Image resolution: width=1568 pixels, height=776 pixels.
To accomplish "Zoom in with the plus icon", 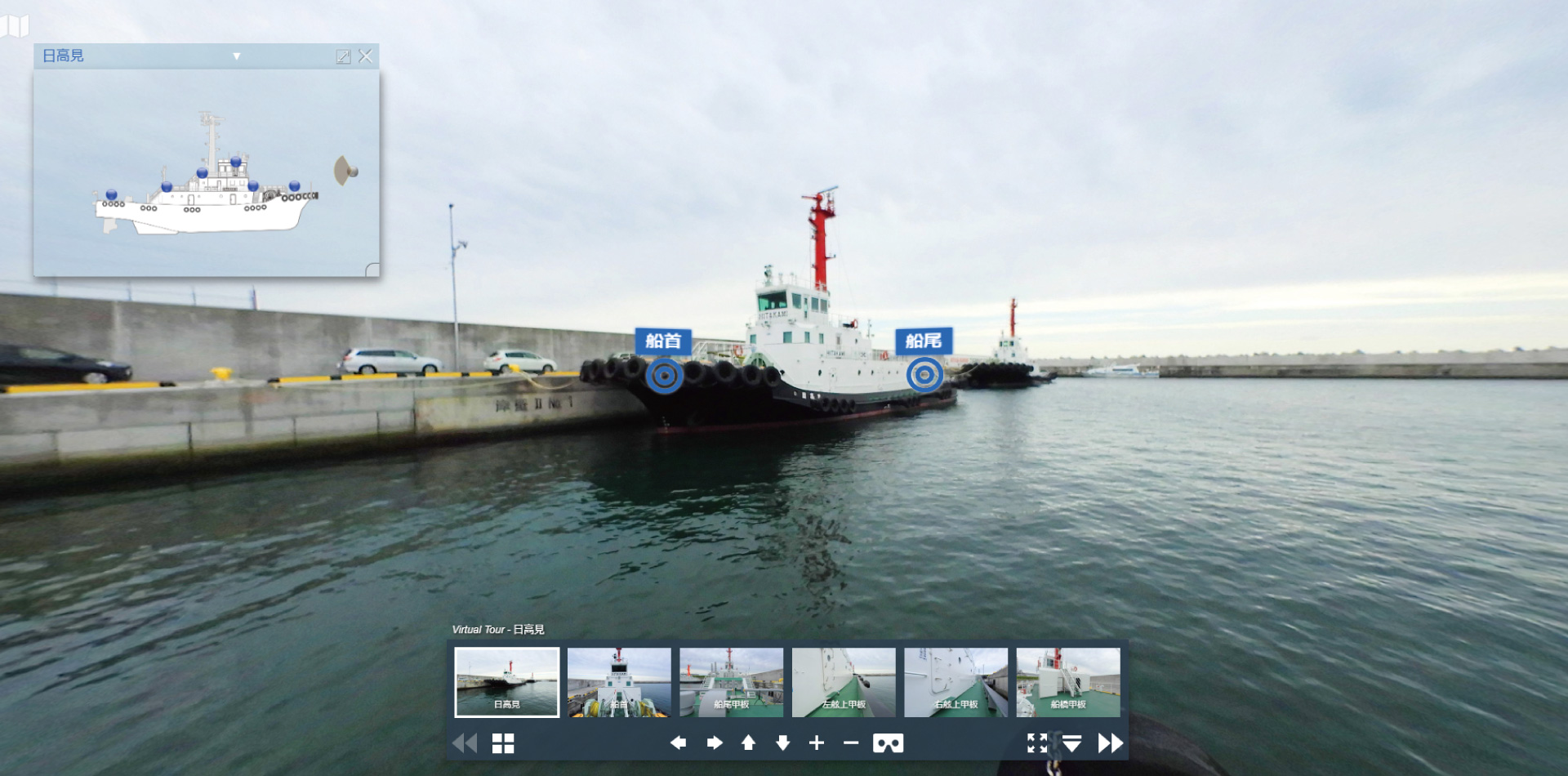I will pyautogui.click(x=817, y=743).
